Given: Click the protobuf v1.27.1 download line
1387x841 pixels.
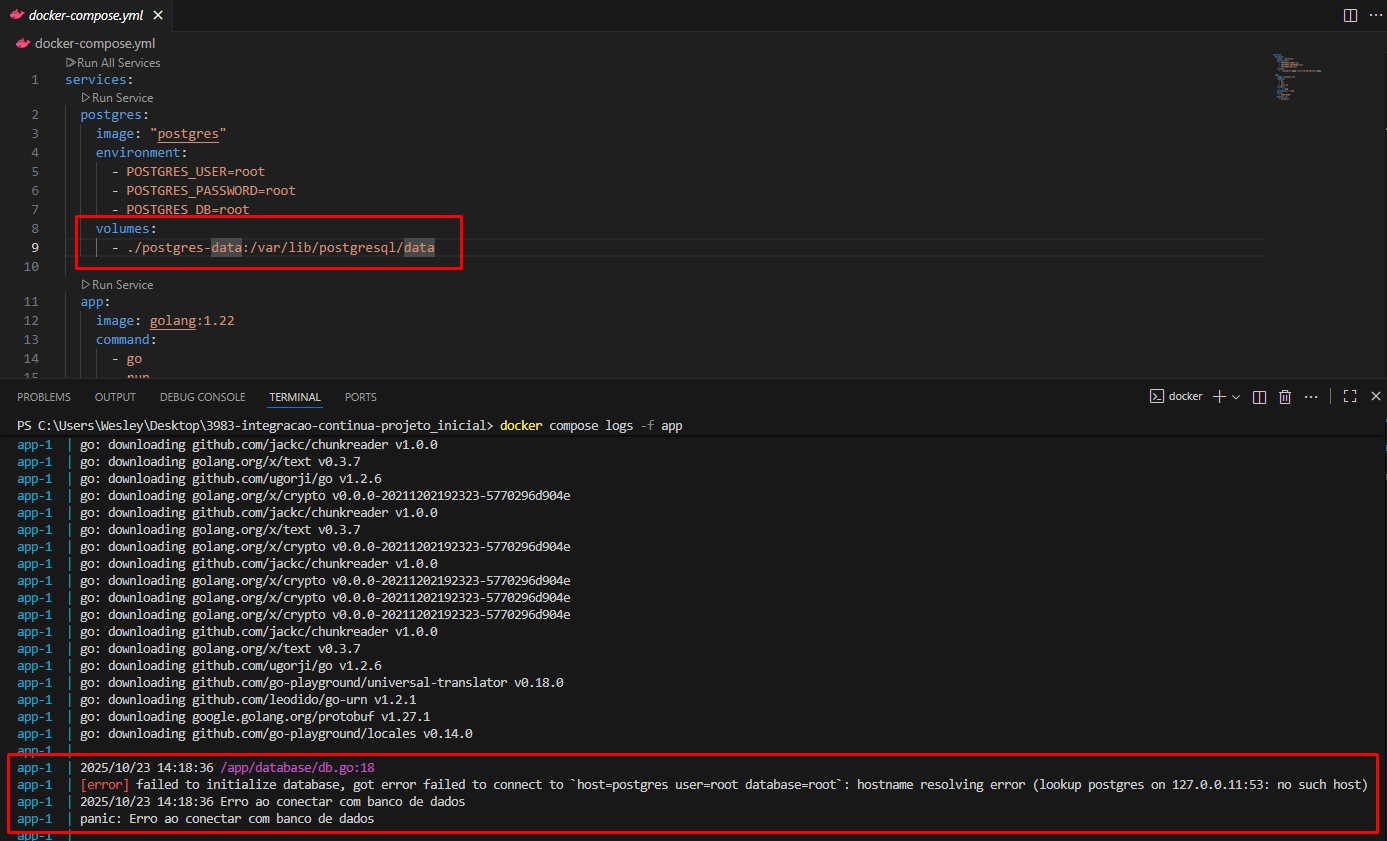Looking at the screenshot, I should tap(255, 716).
